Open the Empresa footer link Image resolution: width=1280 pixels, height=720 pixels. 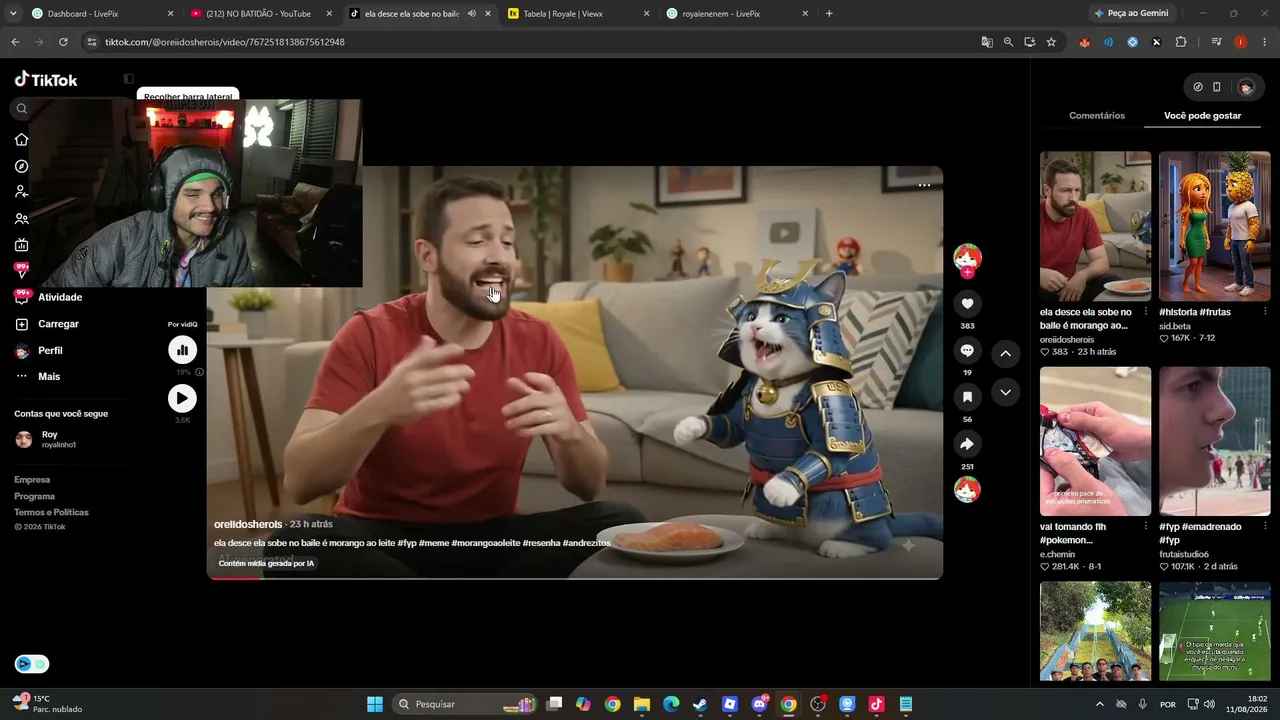click(x=32, y=480)
